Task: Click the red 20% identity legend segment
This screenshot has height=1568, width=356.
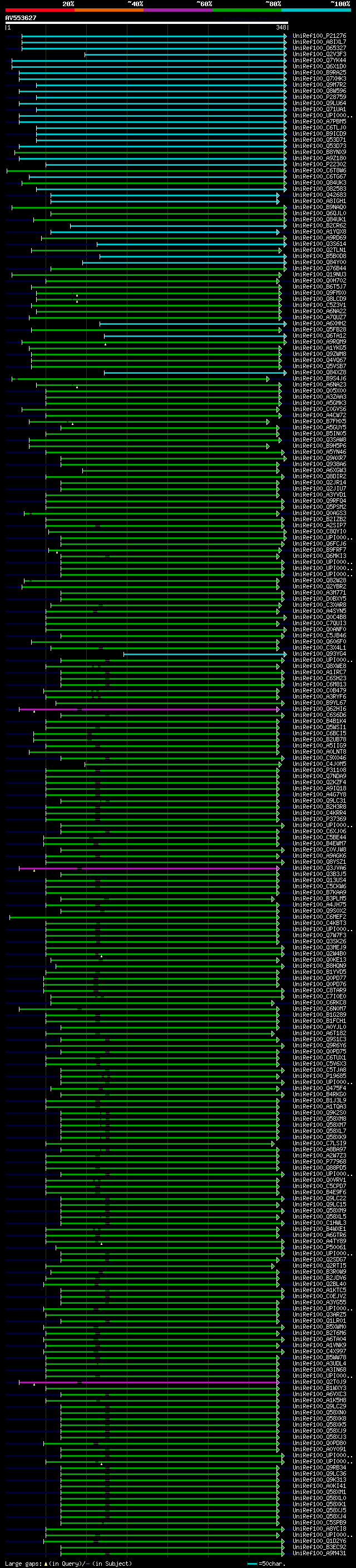Action: click(39, 10)
